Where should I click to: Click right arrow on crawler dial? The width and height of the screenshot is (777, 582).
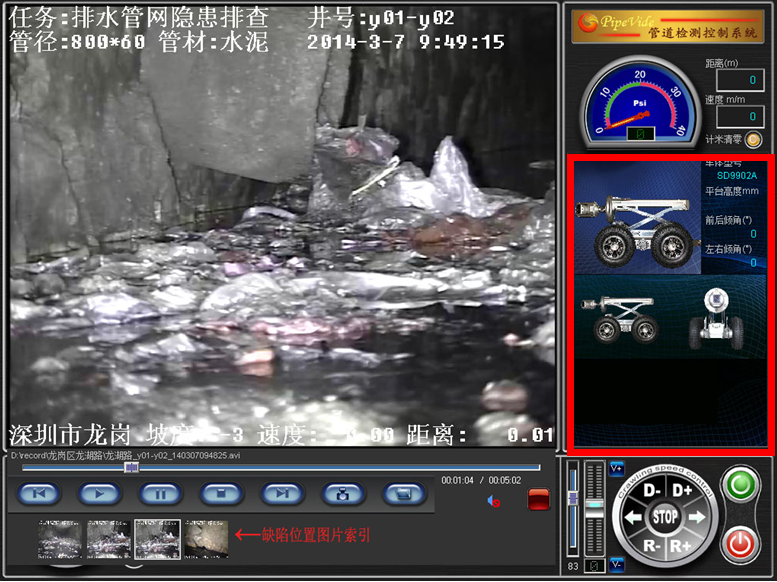click(696, 518)
